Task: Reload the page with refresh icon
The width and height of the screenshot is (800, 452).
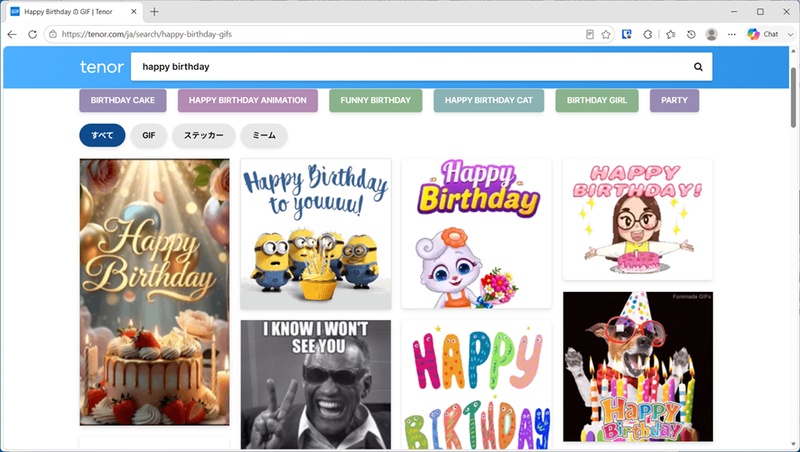Action: pyautogui.click(x=32, y=34)
